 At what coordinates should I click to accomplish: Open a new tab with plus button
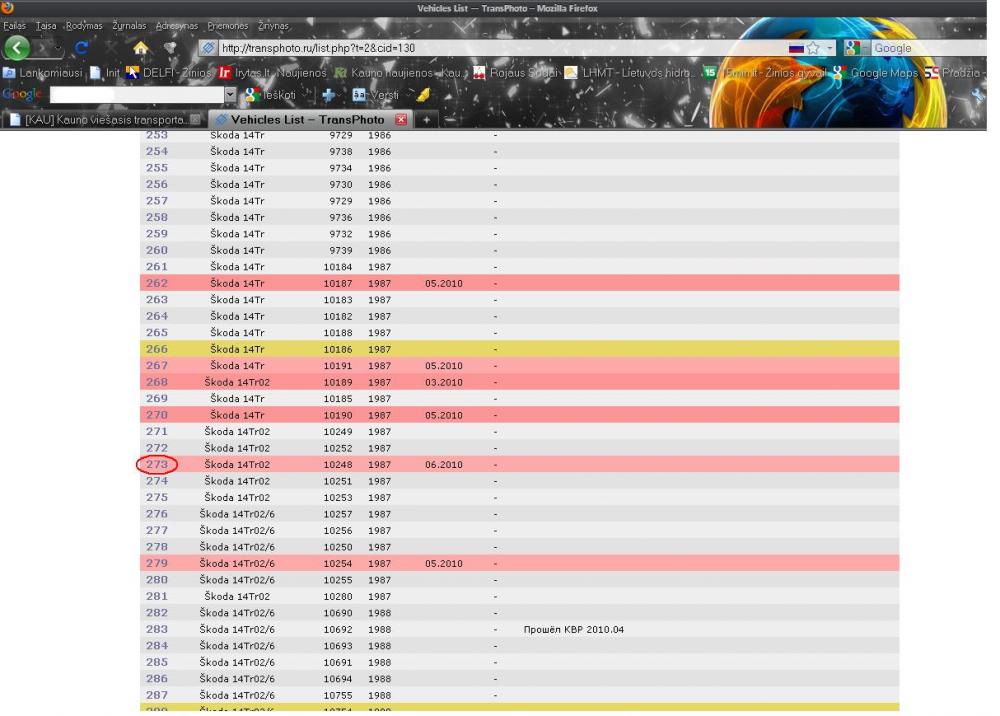click(424, 120)
